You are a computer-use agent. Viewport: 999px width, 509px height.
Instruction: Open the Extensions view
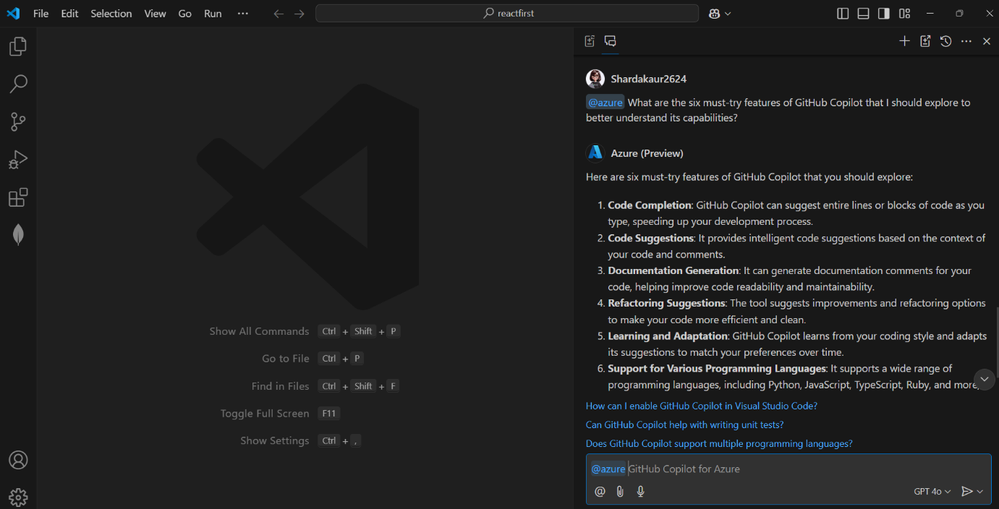tap(18, 197)
